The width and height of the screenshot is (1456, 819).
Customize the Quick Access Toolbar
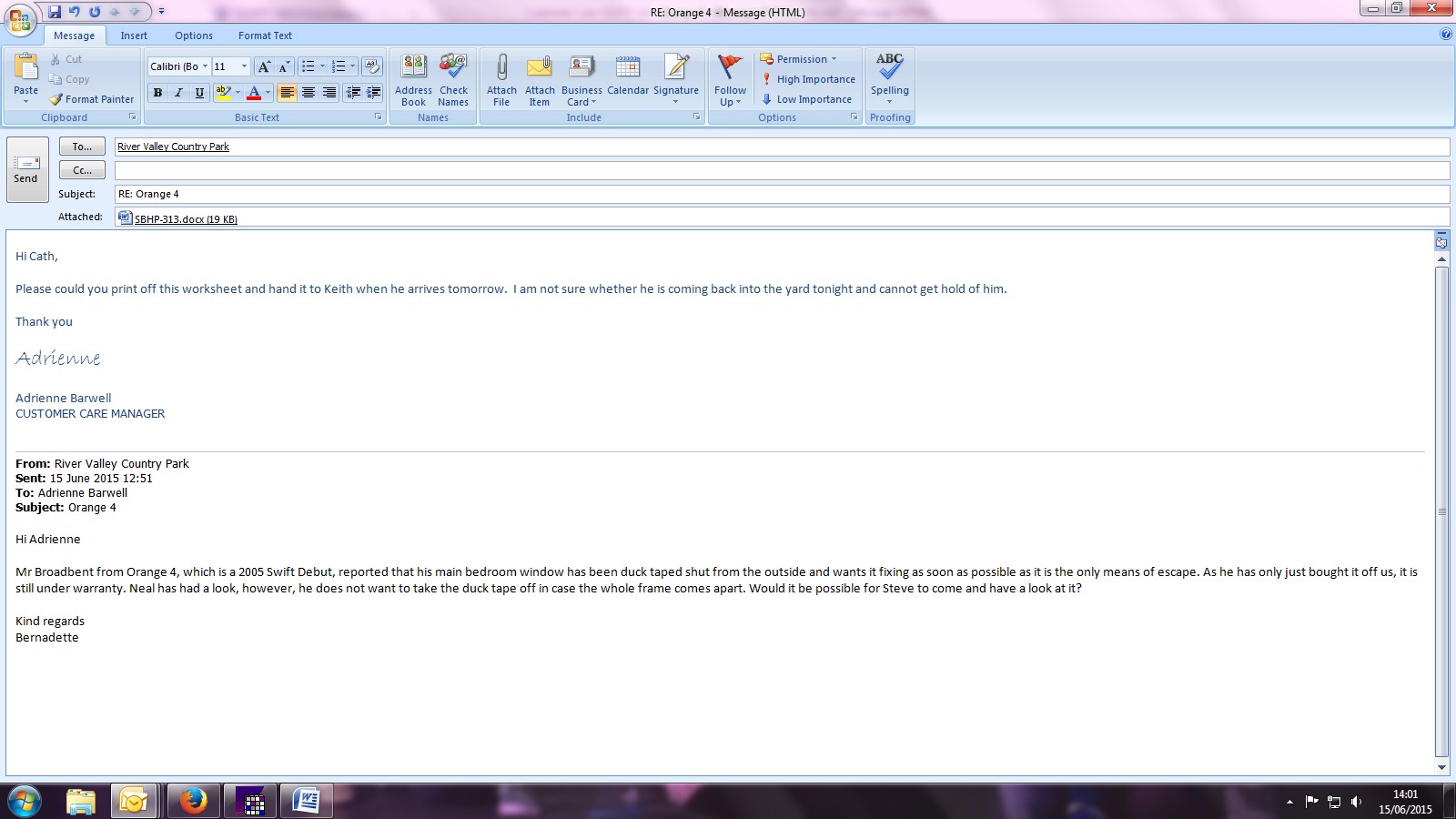161,12
